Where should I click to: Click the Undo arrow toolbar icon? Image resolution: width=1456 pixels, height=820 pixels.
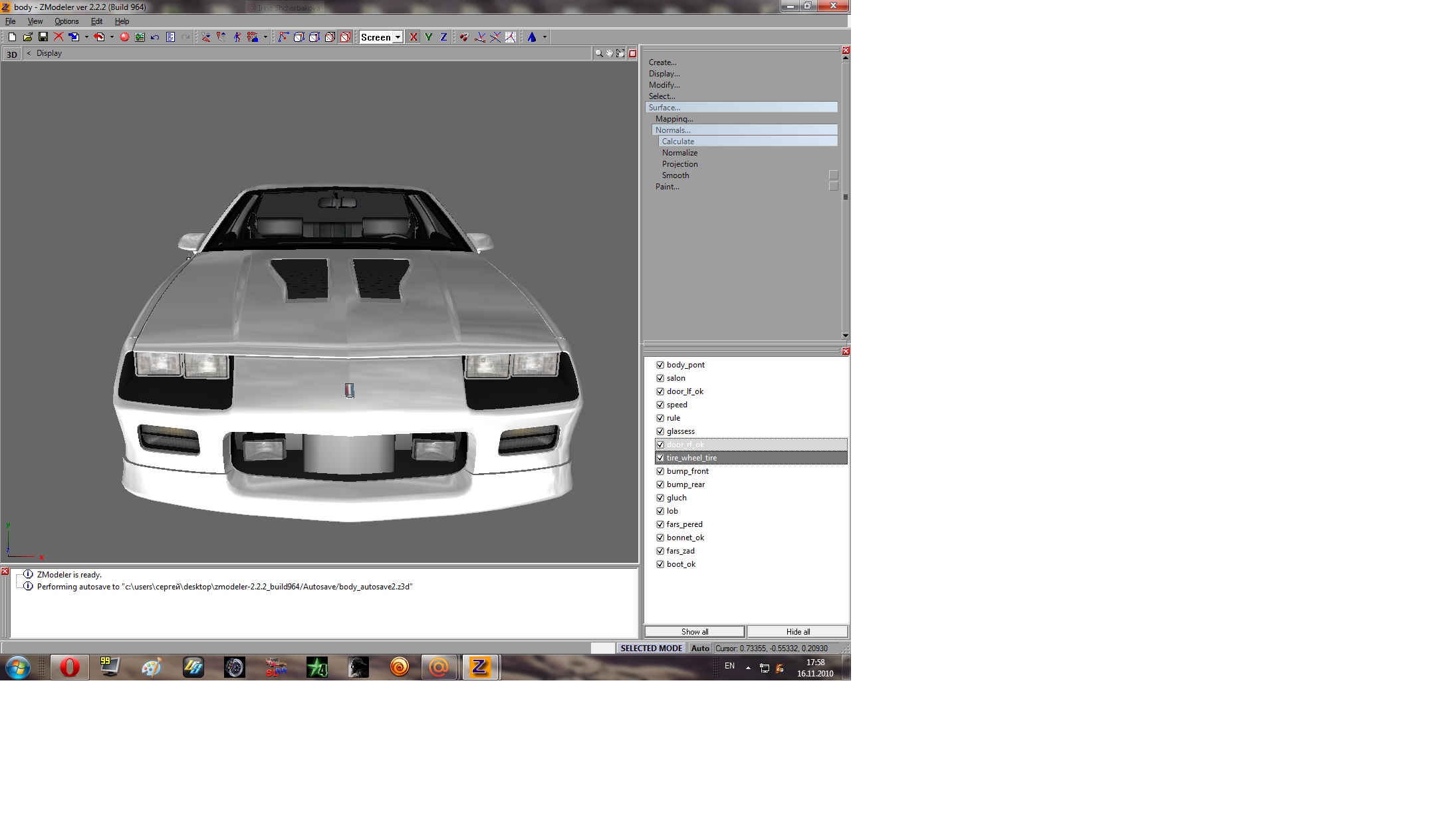click(x=155, y=37)
